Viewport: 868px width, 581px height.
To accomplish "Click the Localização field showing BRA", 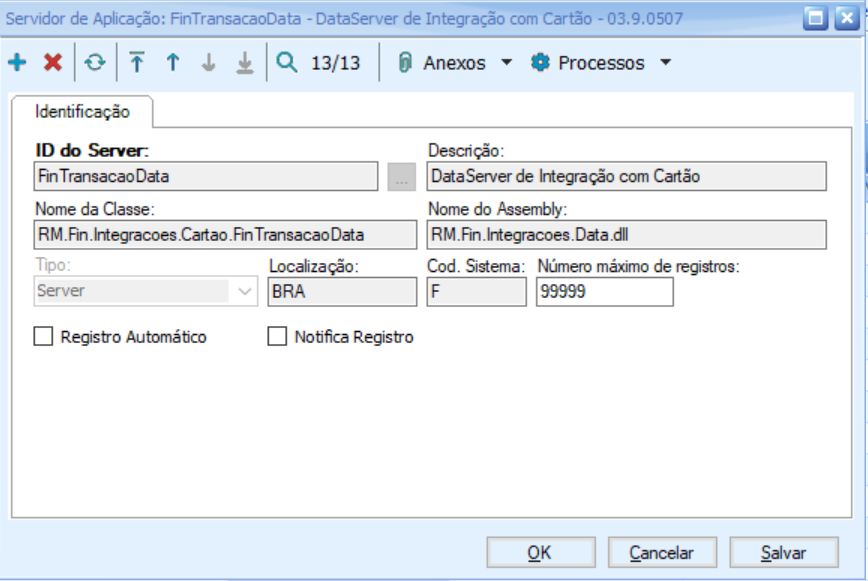I will [x=342, y=292].
